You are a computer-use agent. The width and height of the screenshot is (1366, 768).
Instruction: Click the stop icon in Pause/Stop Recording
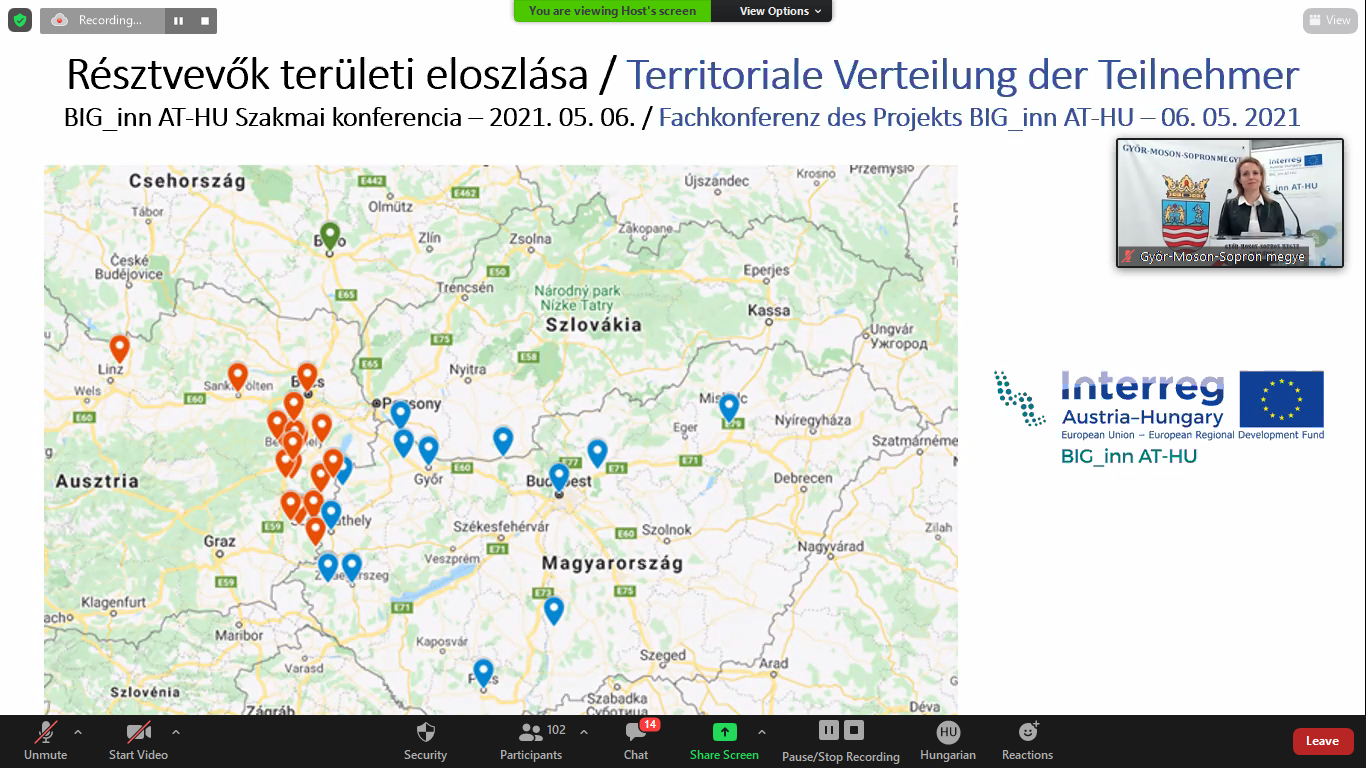coord(853,730)
